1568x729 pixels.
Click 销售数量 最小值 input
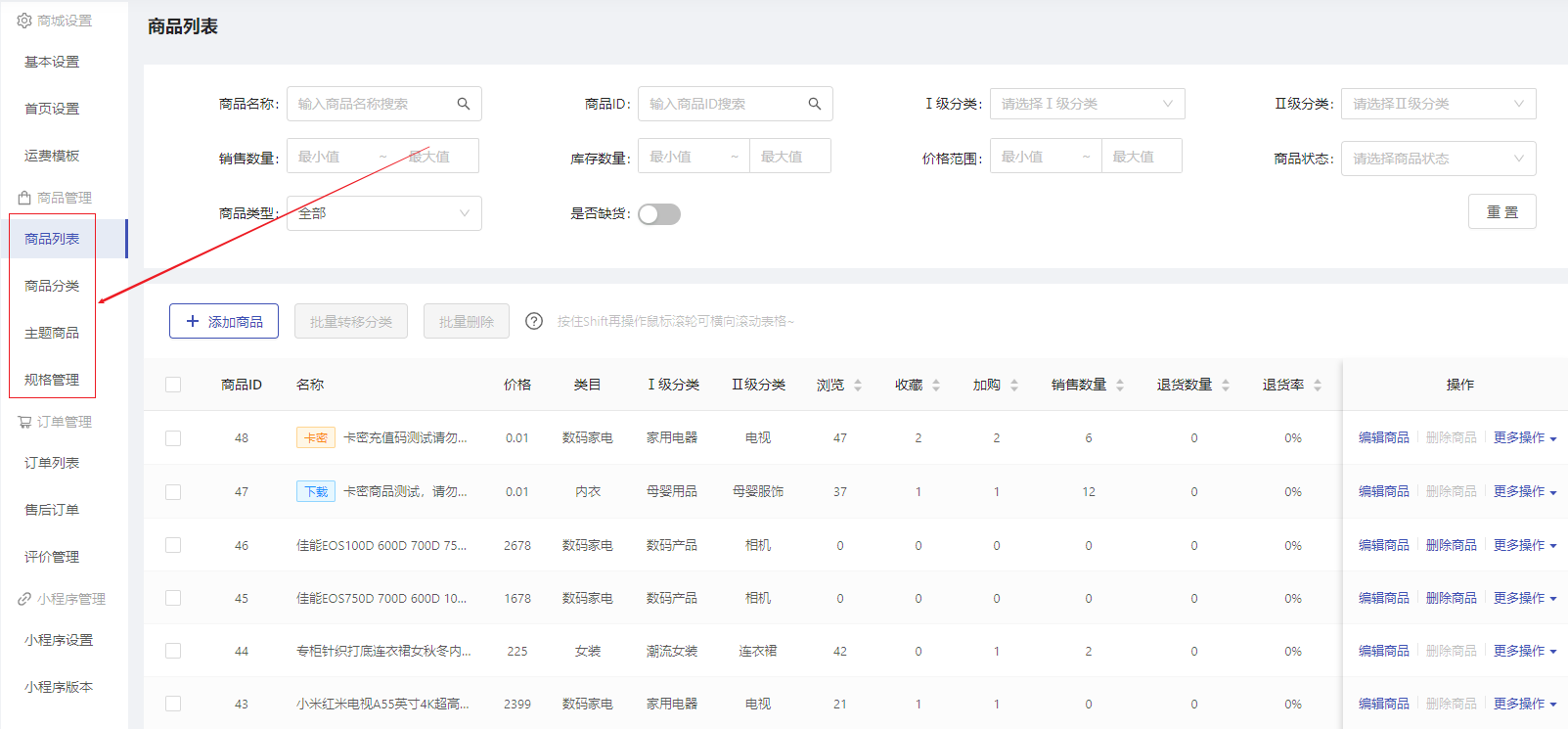tap(330, 157)
